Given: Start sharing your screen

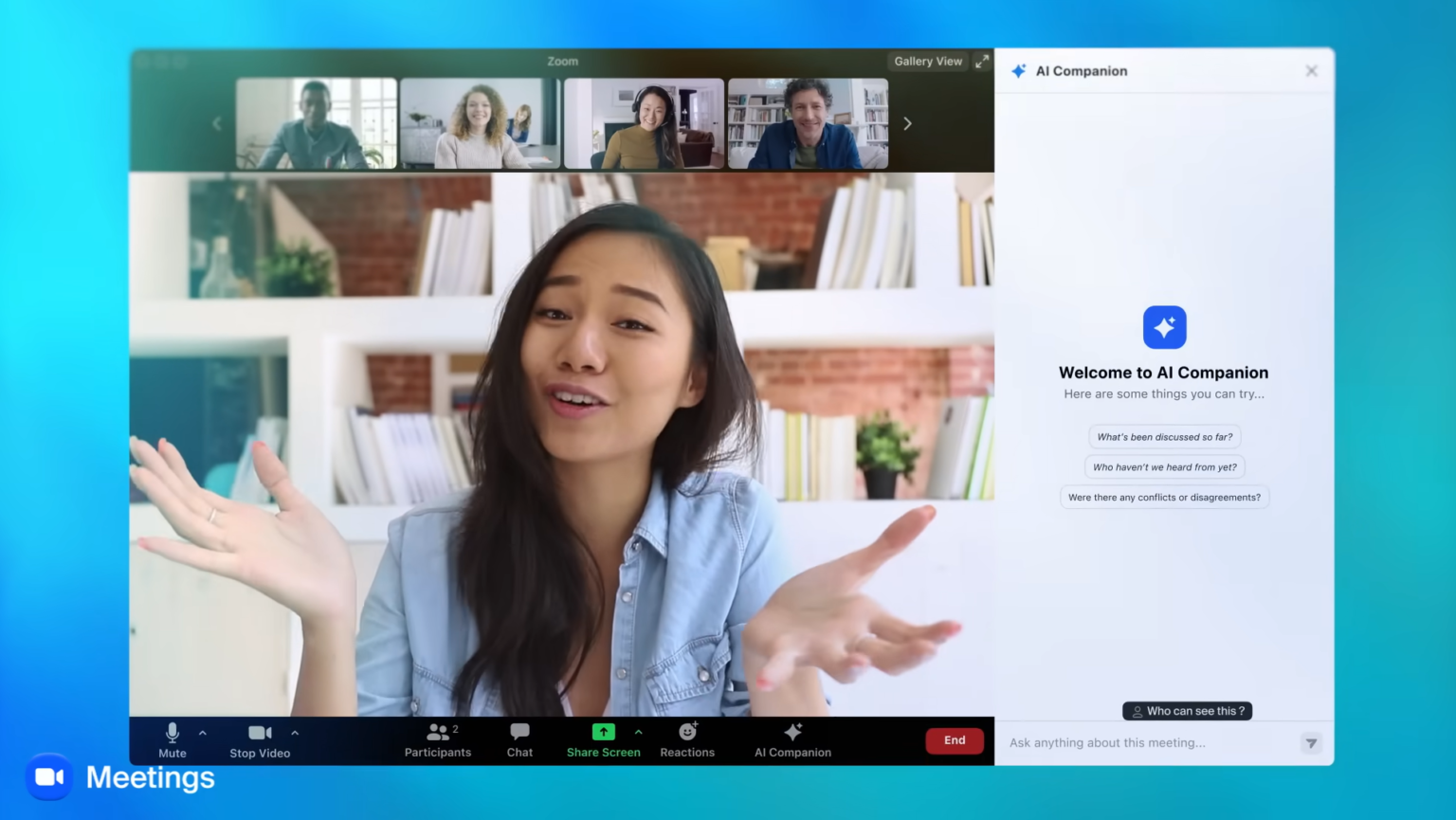Looking at the screenshot, I should click(603, 740).
